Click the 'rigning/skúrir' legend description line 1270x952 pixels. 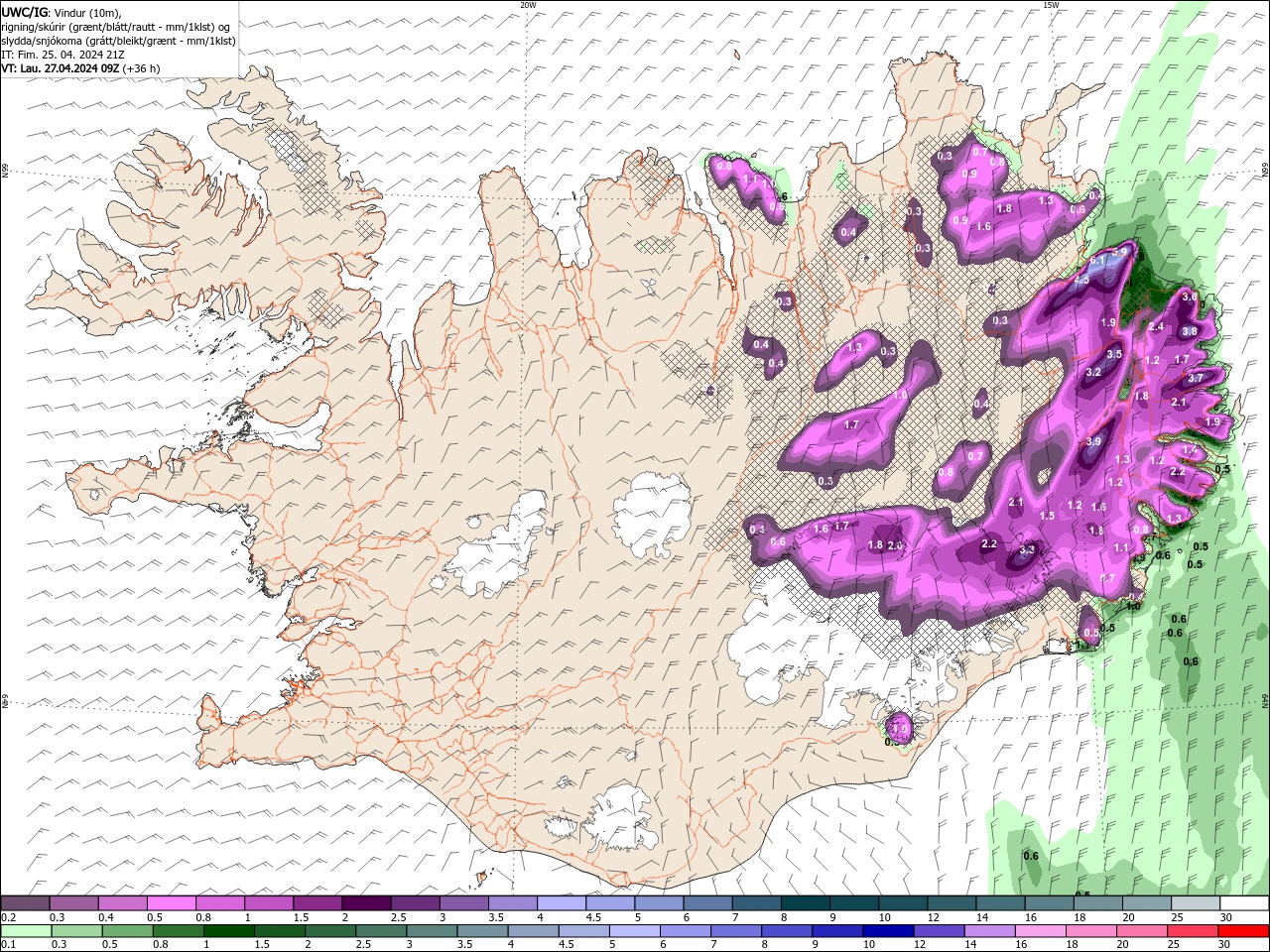pos(117,27)
